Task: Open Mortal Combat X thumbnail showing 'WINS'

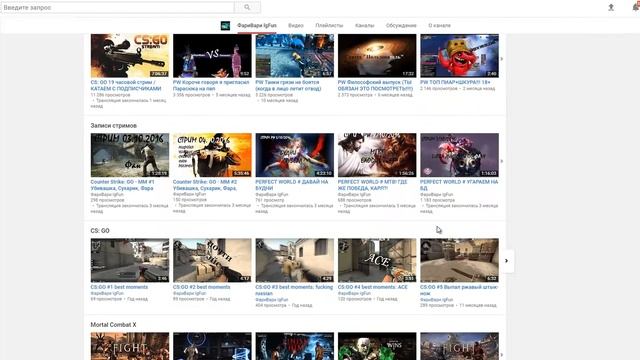Action: point(377,347)
